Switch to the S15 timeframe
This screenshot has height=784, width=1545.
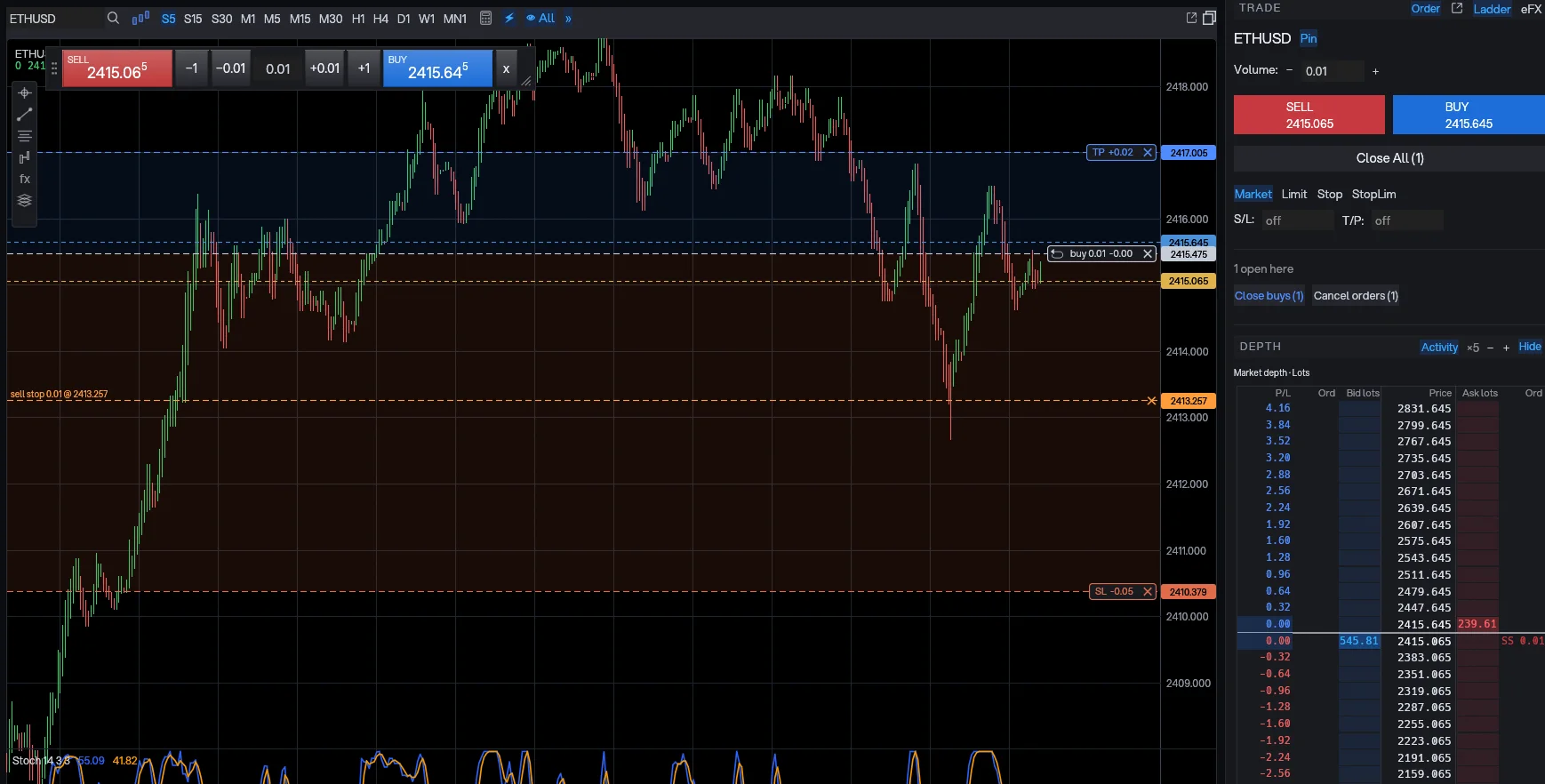tap(193, 19)
